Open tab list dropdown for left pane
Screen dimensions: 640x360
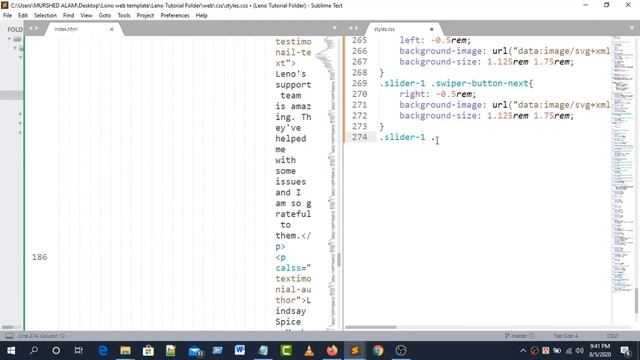coord(334,29)
